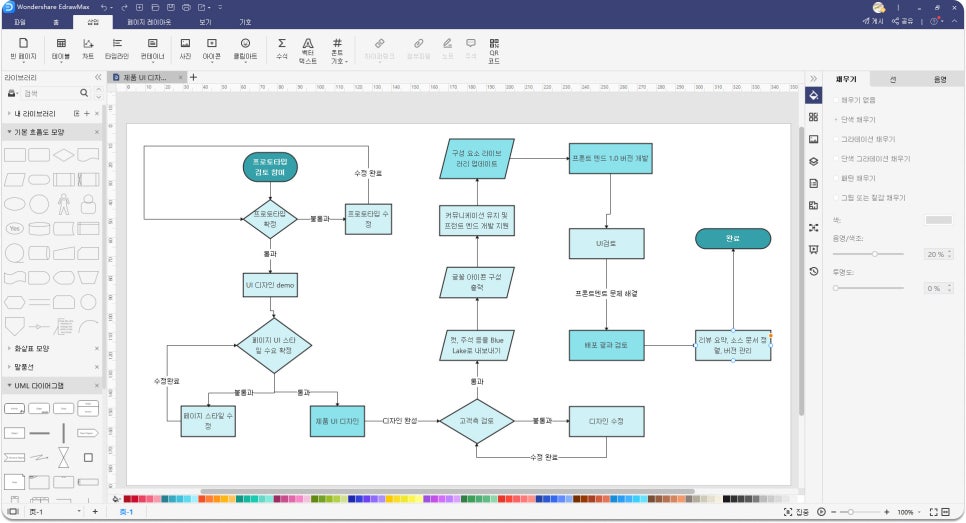Open the export dropdown in quick access bar
The image size is (966, 523).
pos(209,7)
